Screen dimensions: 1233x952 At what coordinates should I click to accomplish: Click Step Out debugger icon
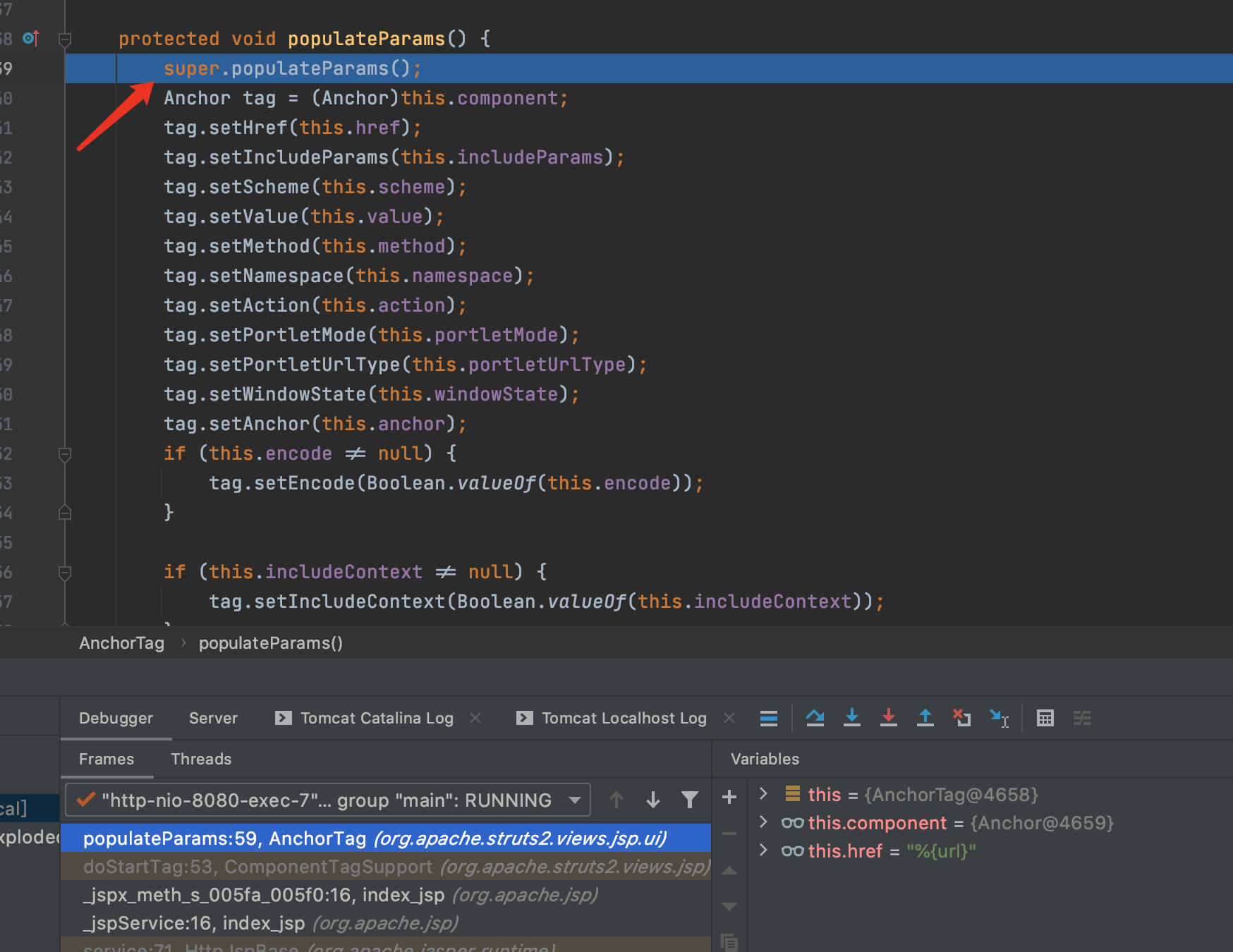pyautogui.click(x=925, y=718)
